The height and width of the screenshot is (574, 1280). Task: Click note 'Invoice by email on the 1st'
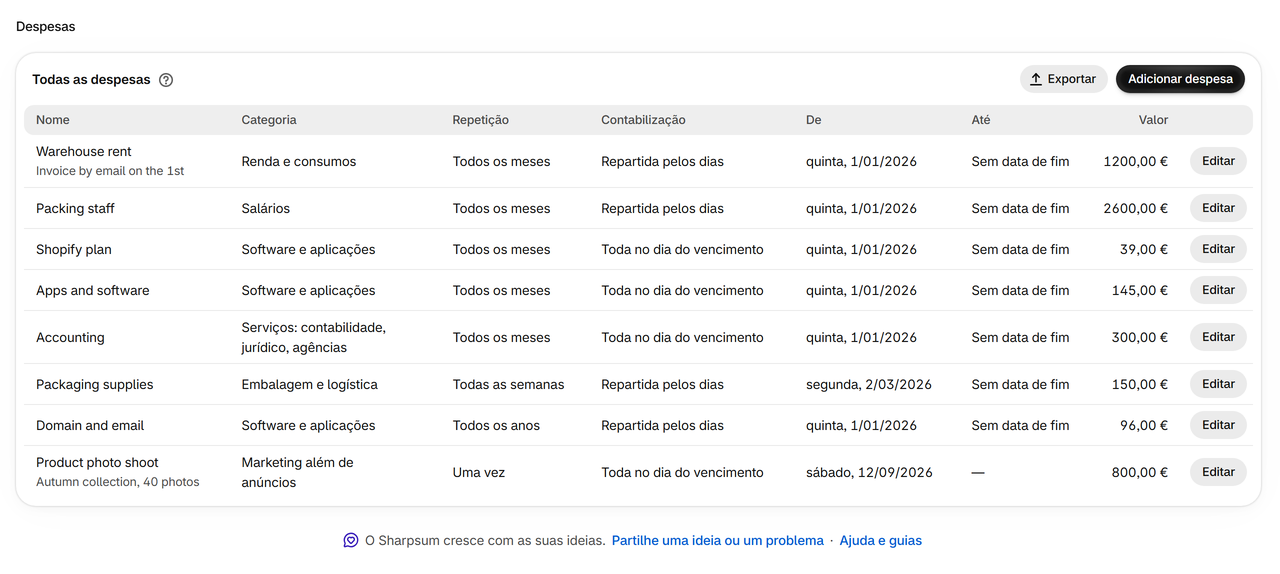[110, 171]
